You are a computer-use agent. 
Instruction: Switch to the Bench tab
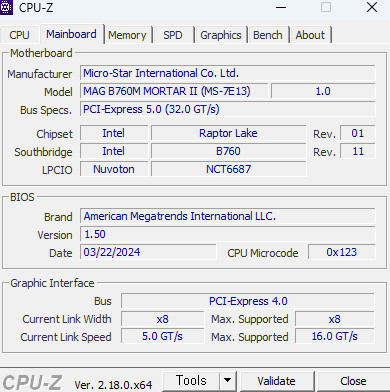(x=268, y=35)
